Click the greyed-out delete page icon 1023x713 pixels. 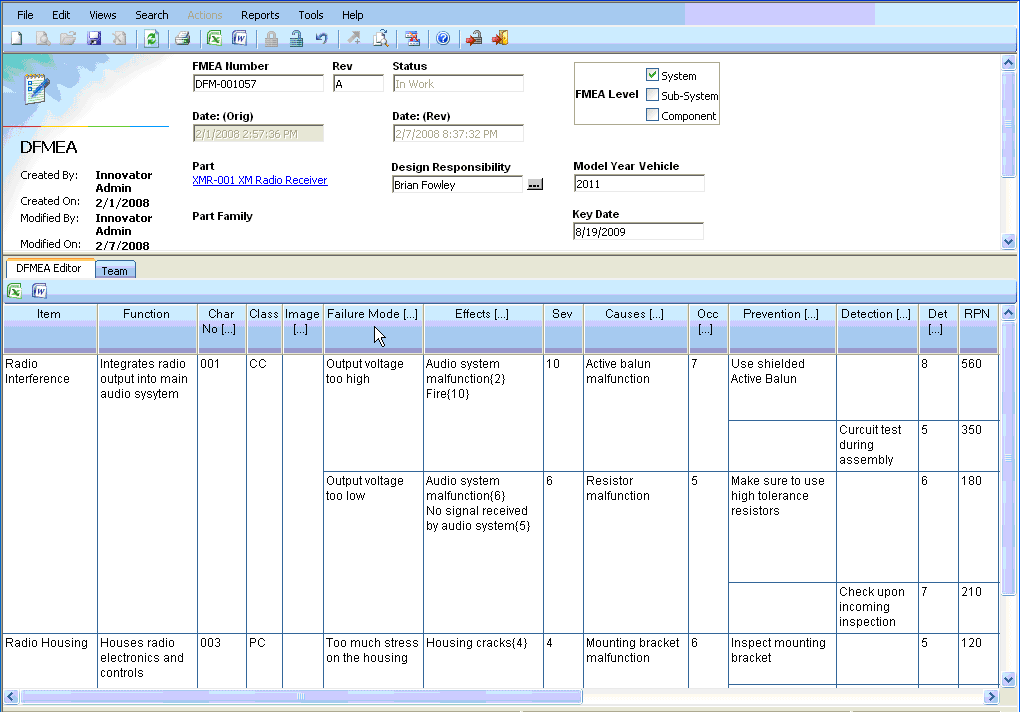[119, 38]
